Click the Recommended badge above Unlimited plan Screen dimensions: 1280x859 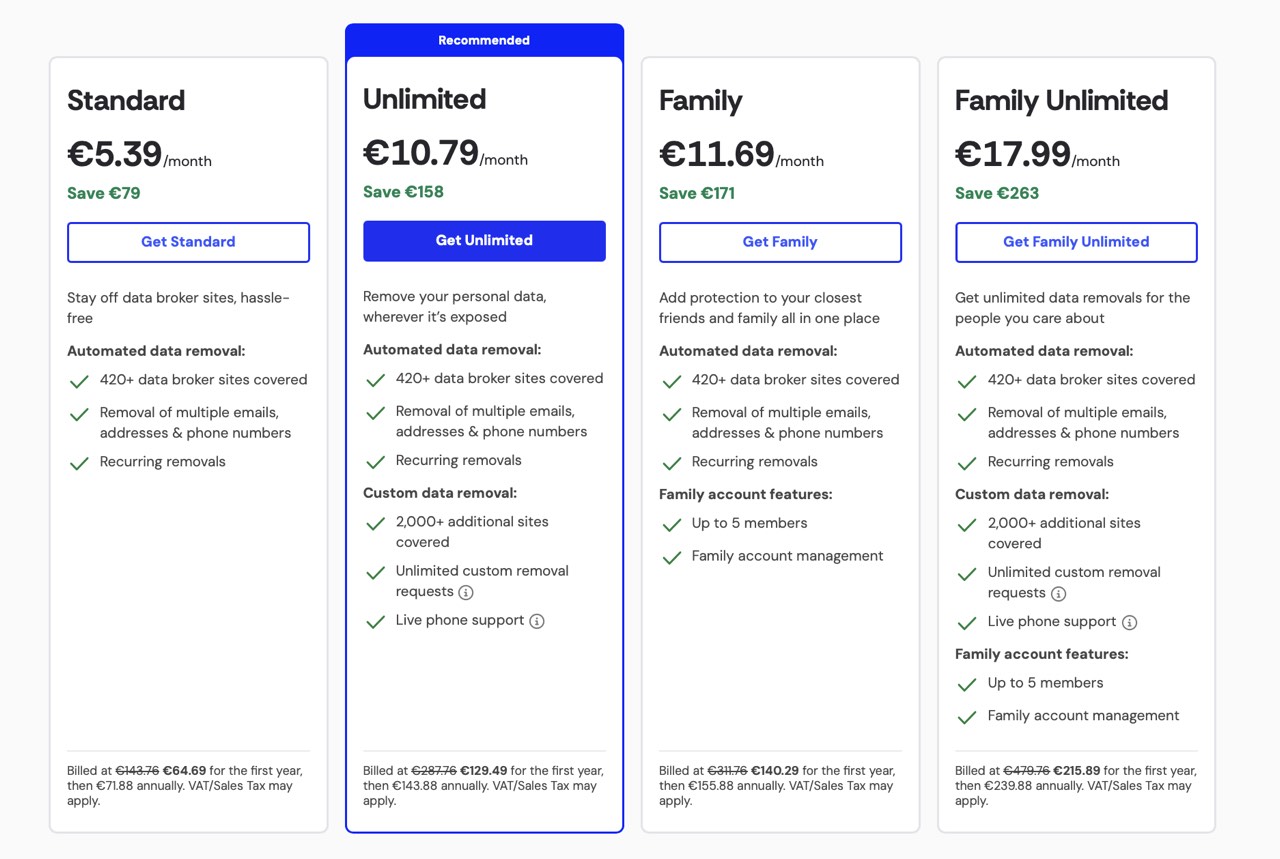point(484,40)
